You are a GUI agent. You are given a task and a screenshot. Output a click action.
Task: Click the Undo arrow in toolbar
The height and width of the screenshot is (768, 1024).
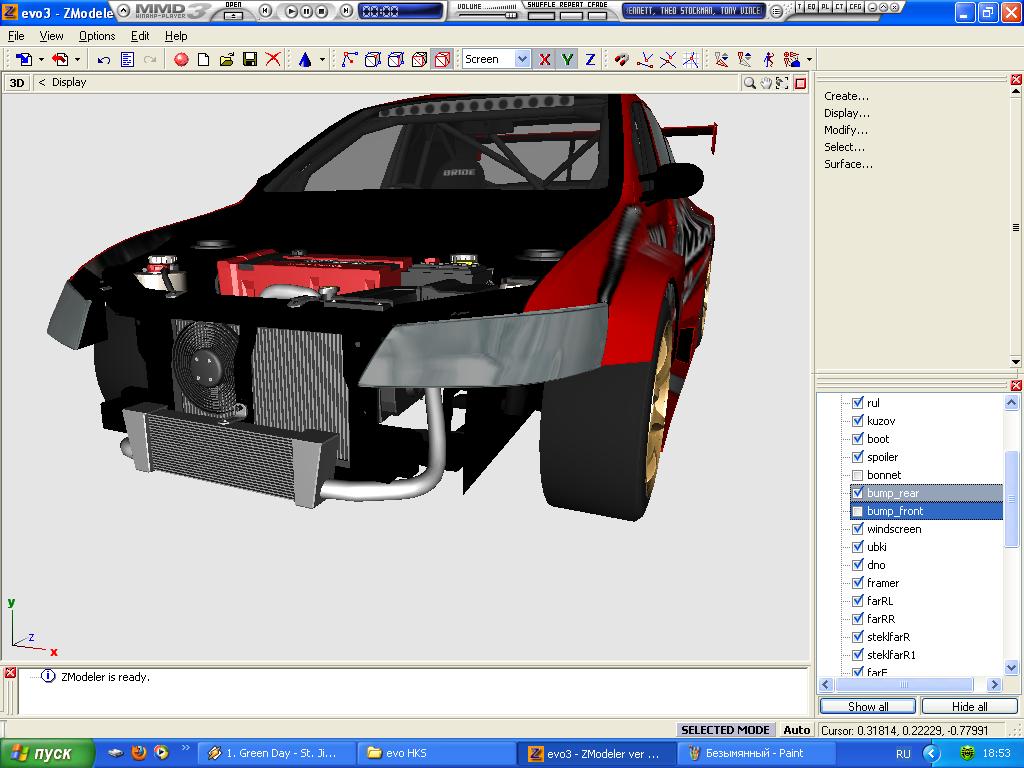point(104,60)
